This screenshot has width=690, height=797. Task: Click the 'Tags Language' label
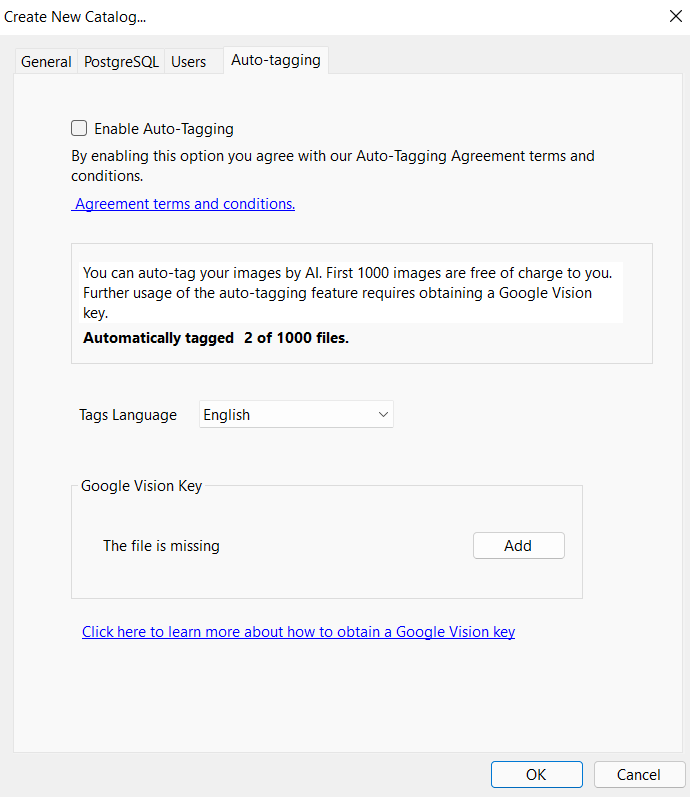pyautogui.click(x=128, y=415)
